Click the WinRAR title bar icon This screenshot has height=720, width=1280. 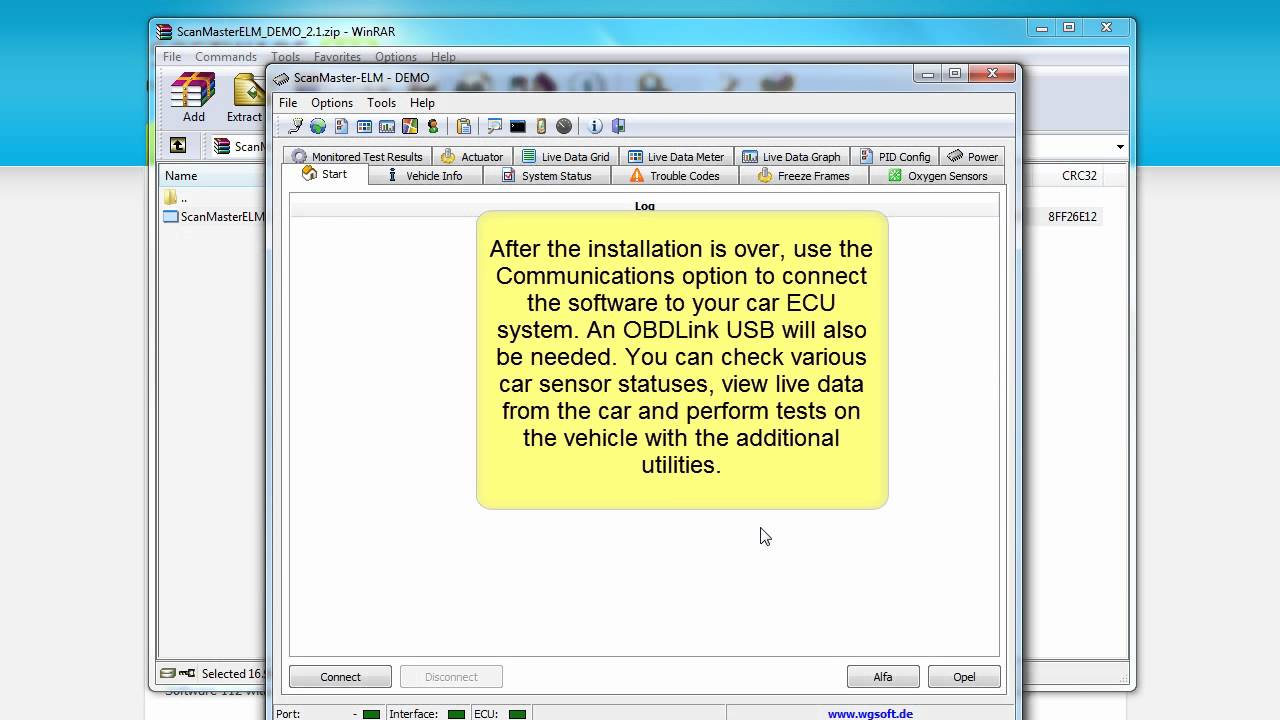coord(164,32)
